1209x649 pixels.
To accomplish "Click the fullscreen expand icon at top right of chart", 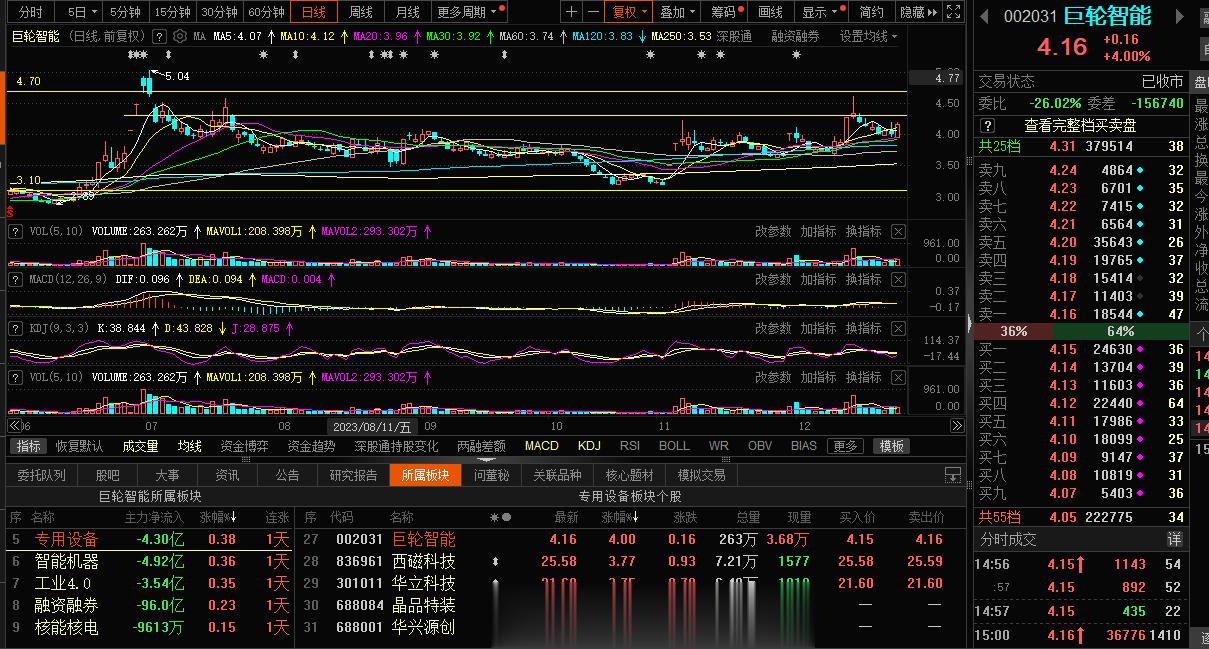I will (x=957, y=12).
